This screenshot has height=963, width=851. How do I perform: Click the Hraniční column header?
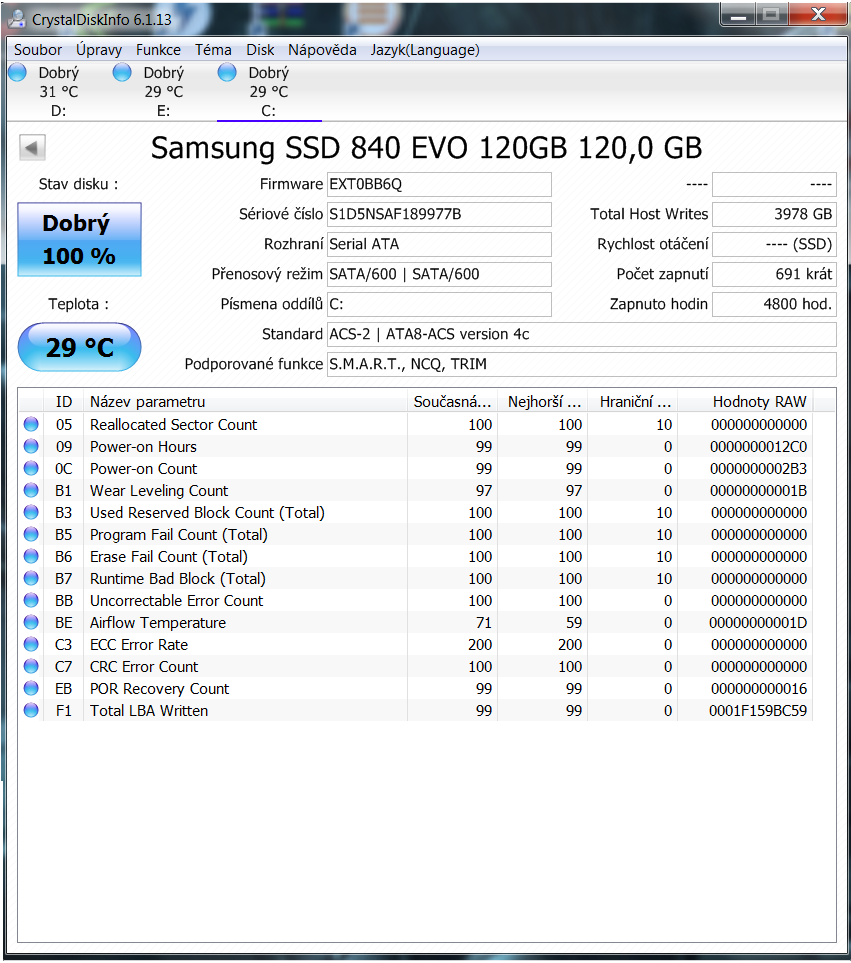[633, 402]
